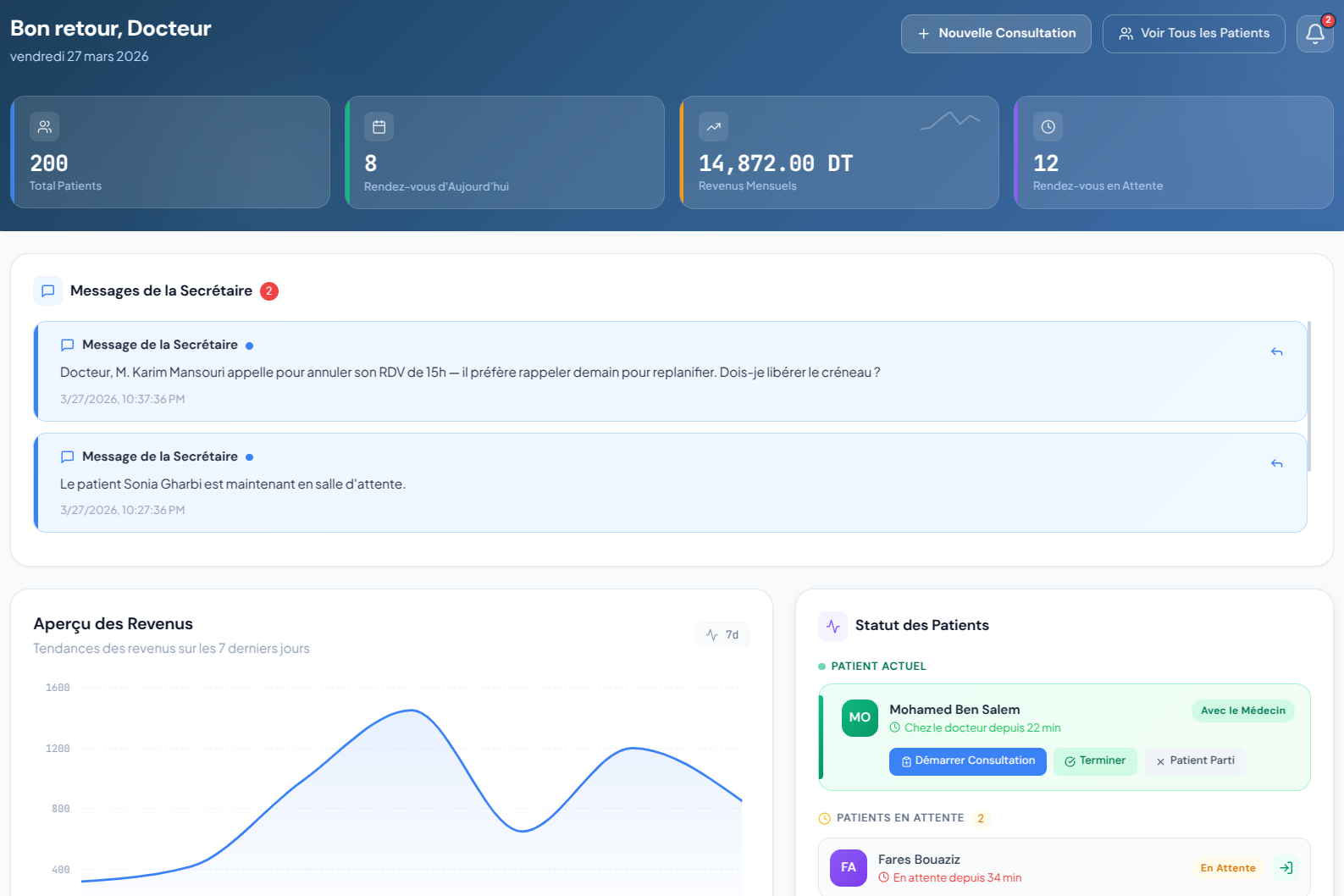Click timestamp 3/27/2026, 10:27:36 PM
Image resolution: width=1344 pixels, height=896 pixels.
(x=122, y=510)
